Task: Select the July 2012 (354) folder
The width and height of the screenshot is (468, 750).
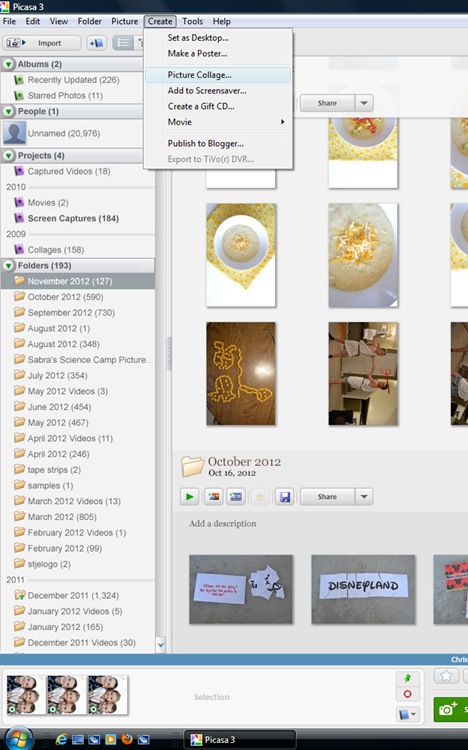Action: [57, 375]
